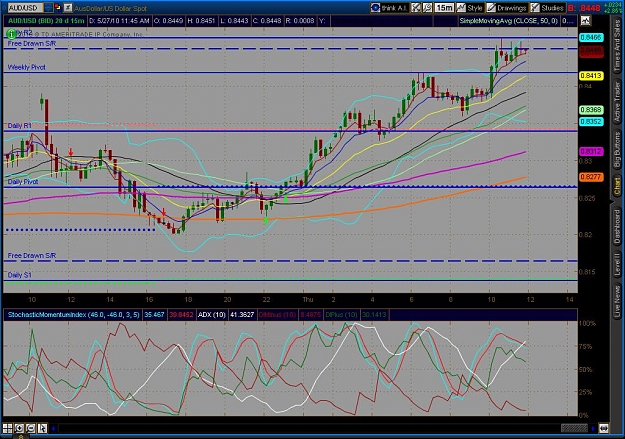The image size is (625, 439).
Task: Click the 0.8413 yellow price bubble
Action: pos(591,76)
